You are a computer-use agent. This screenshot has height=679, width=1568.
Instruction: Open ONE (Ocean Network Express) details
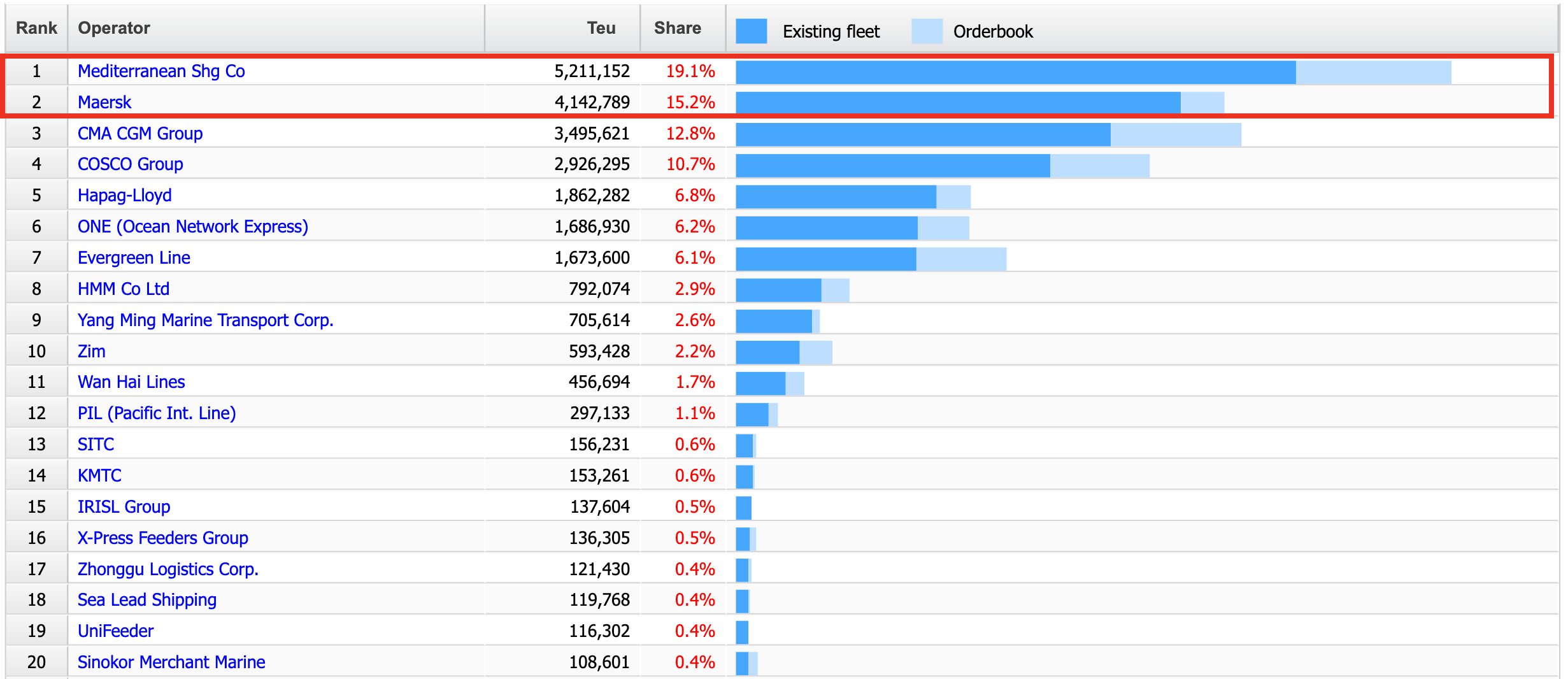(192, 226)
